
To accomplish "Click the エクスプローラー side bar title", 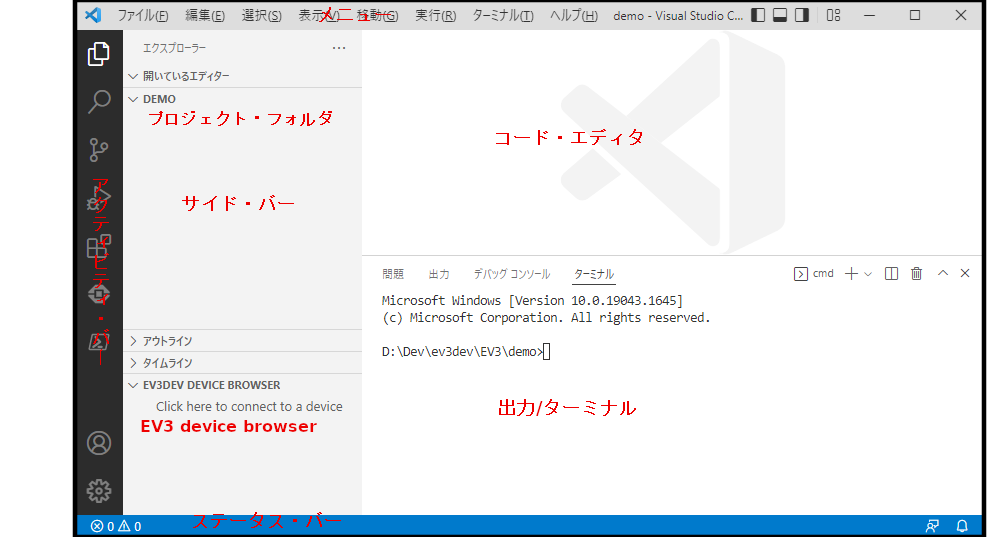I will tap(174, 48).
